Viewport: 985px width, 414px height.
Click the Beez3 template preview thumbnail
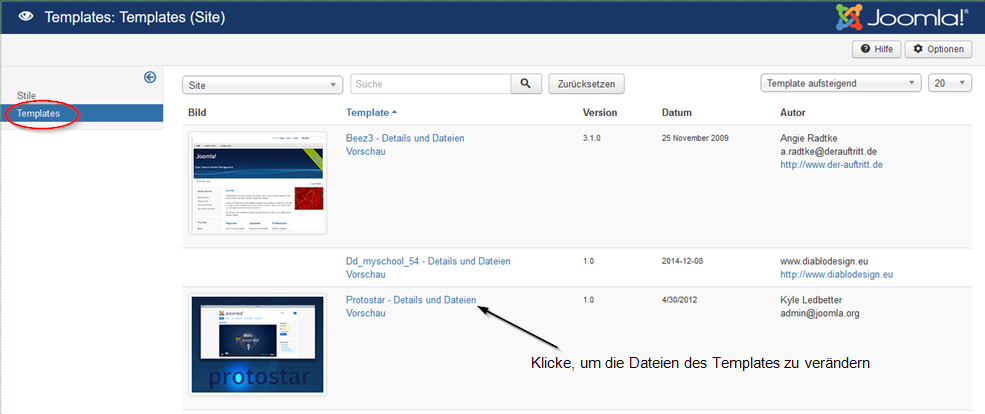point(258,183)
